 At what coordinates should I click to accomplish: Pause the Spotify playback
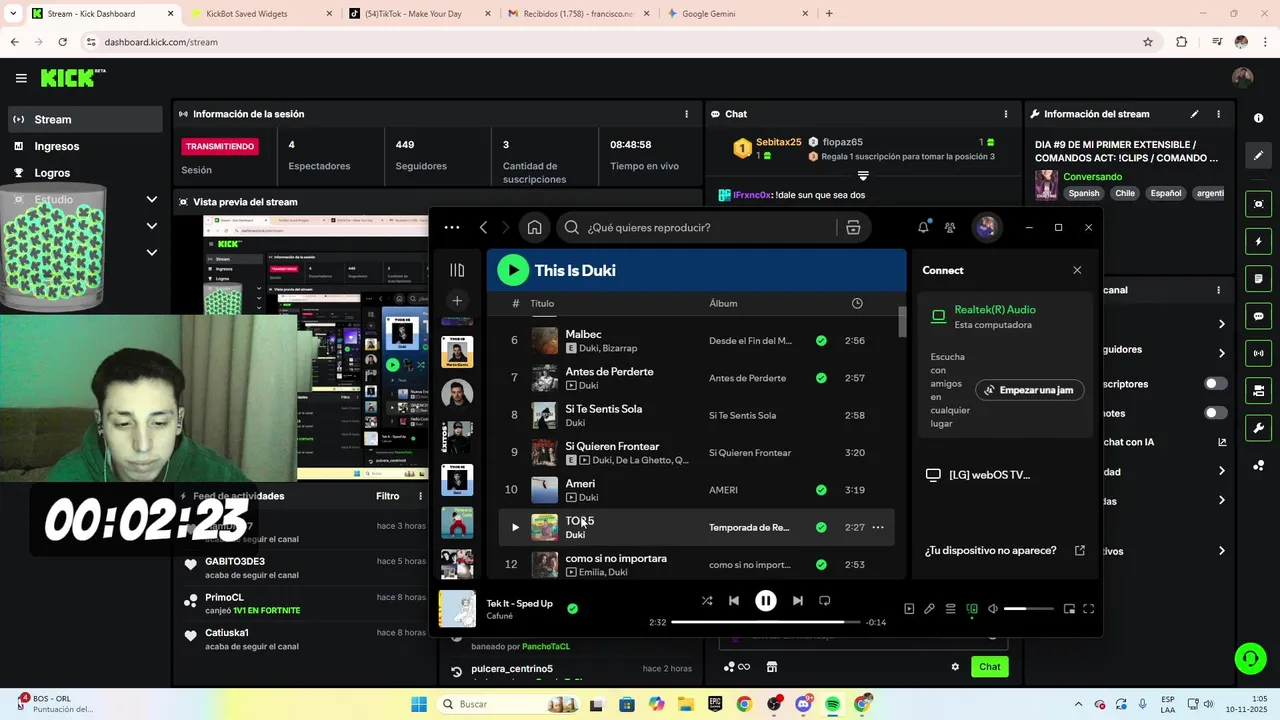765,600
